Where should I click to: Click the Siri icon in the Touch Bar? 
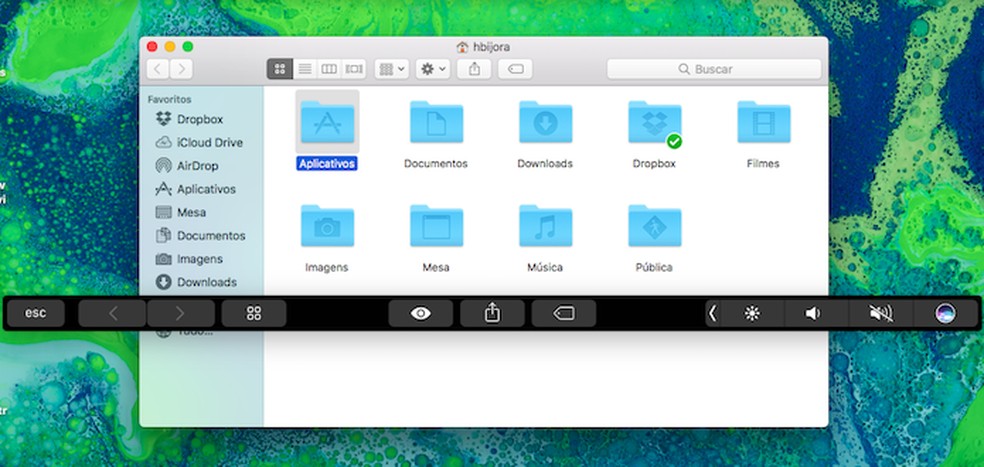[x=945, y=313]
